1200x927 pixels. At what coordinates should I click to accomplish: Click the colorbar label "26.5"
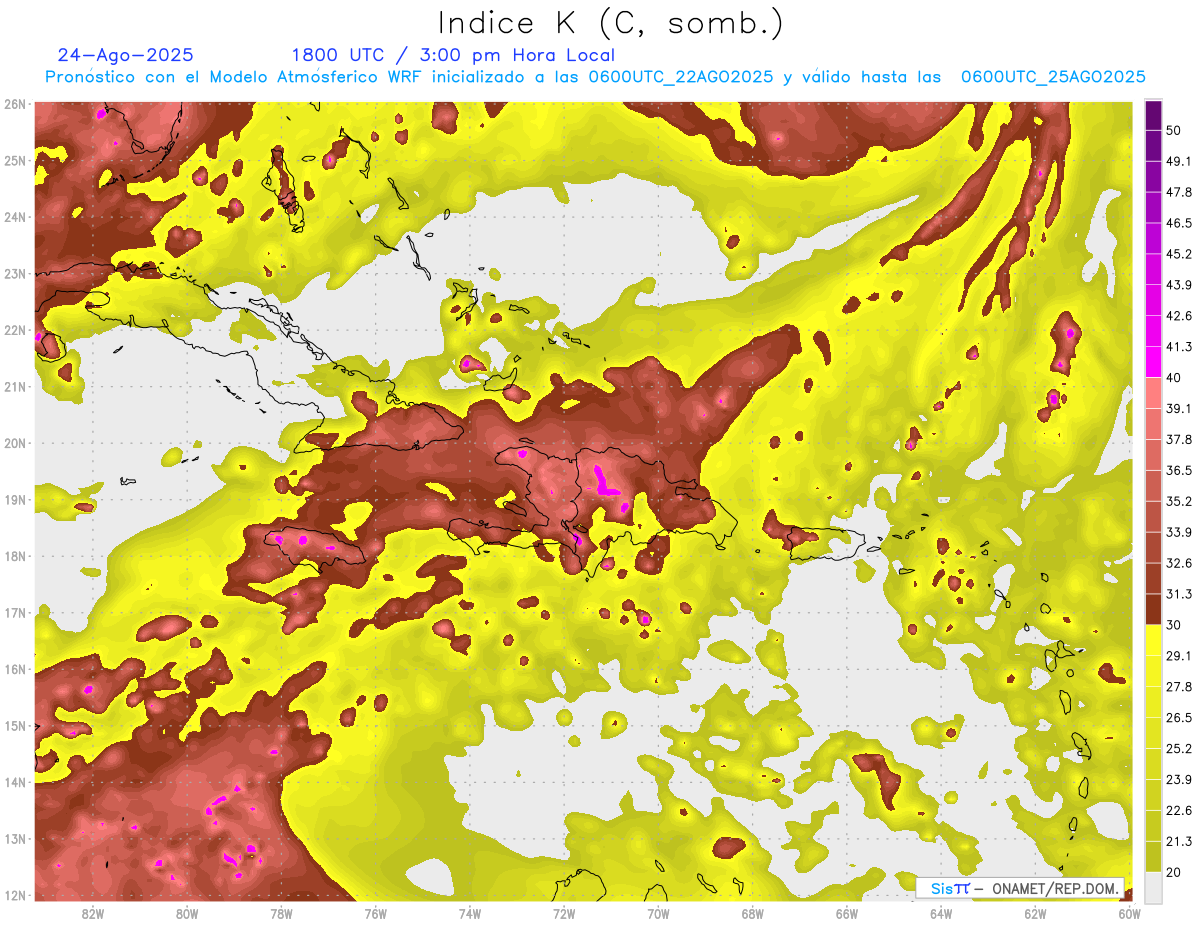click(1178, 717)
